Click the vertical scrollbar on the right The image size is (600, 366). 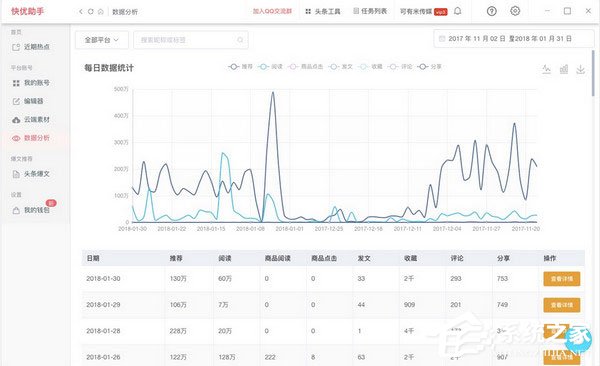[593, 73]
